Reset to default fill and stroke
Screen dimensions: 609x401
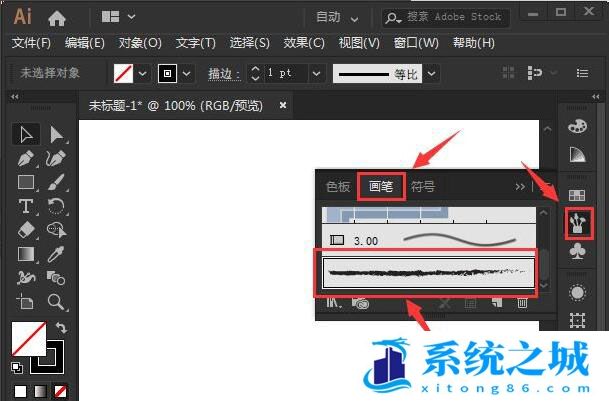point(17,367)
